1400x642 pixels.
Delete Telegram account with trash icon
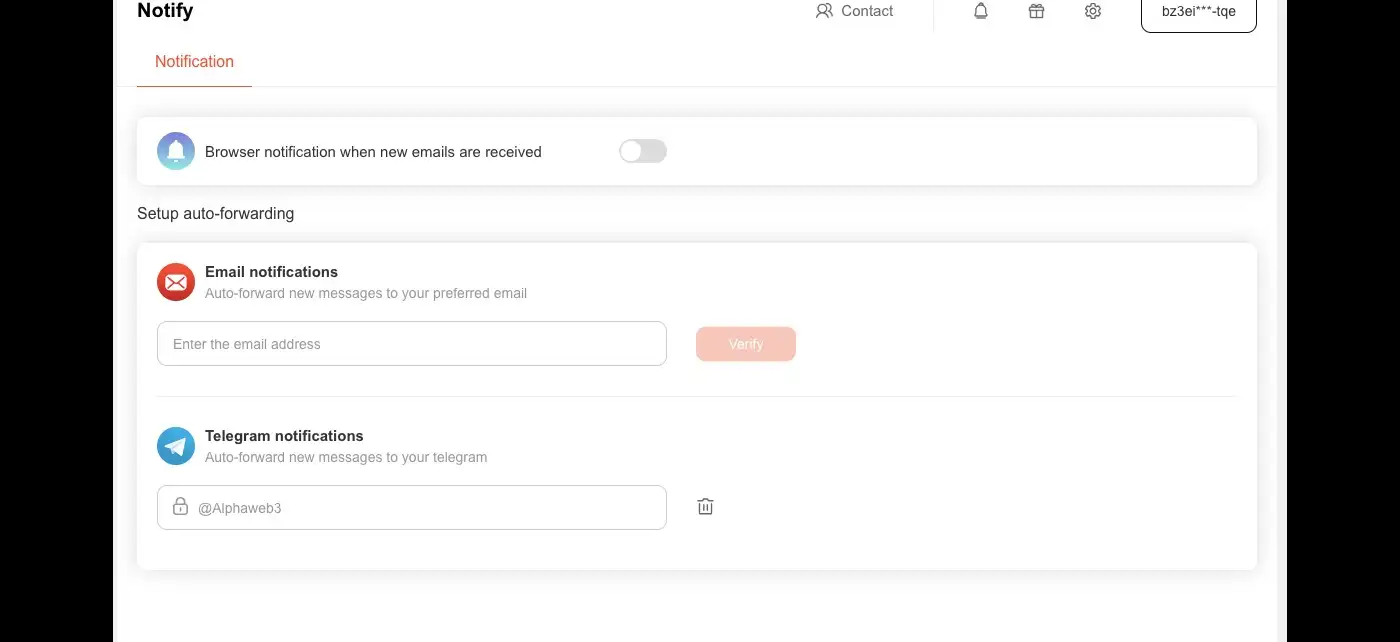[x=705, y=507]
